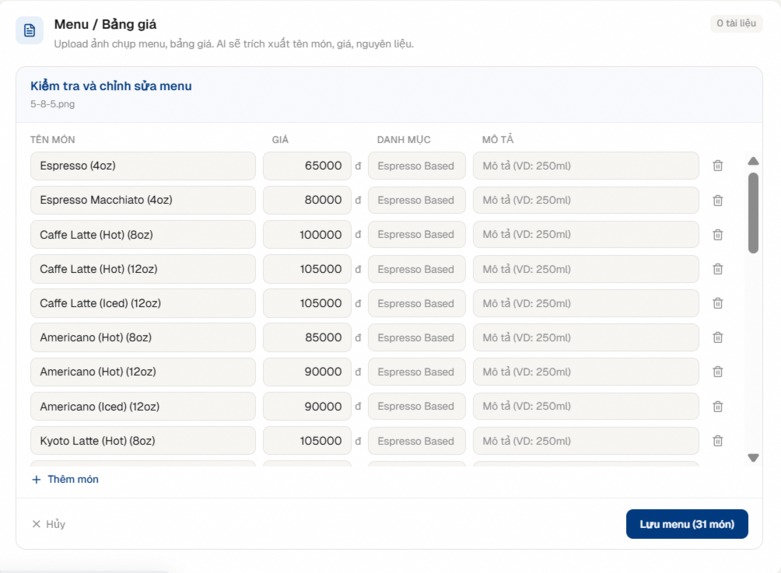Click the 'MÔ TẢ' column header

tap(498, 140)
